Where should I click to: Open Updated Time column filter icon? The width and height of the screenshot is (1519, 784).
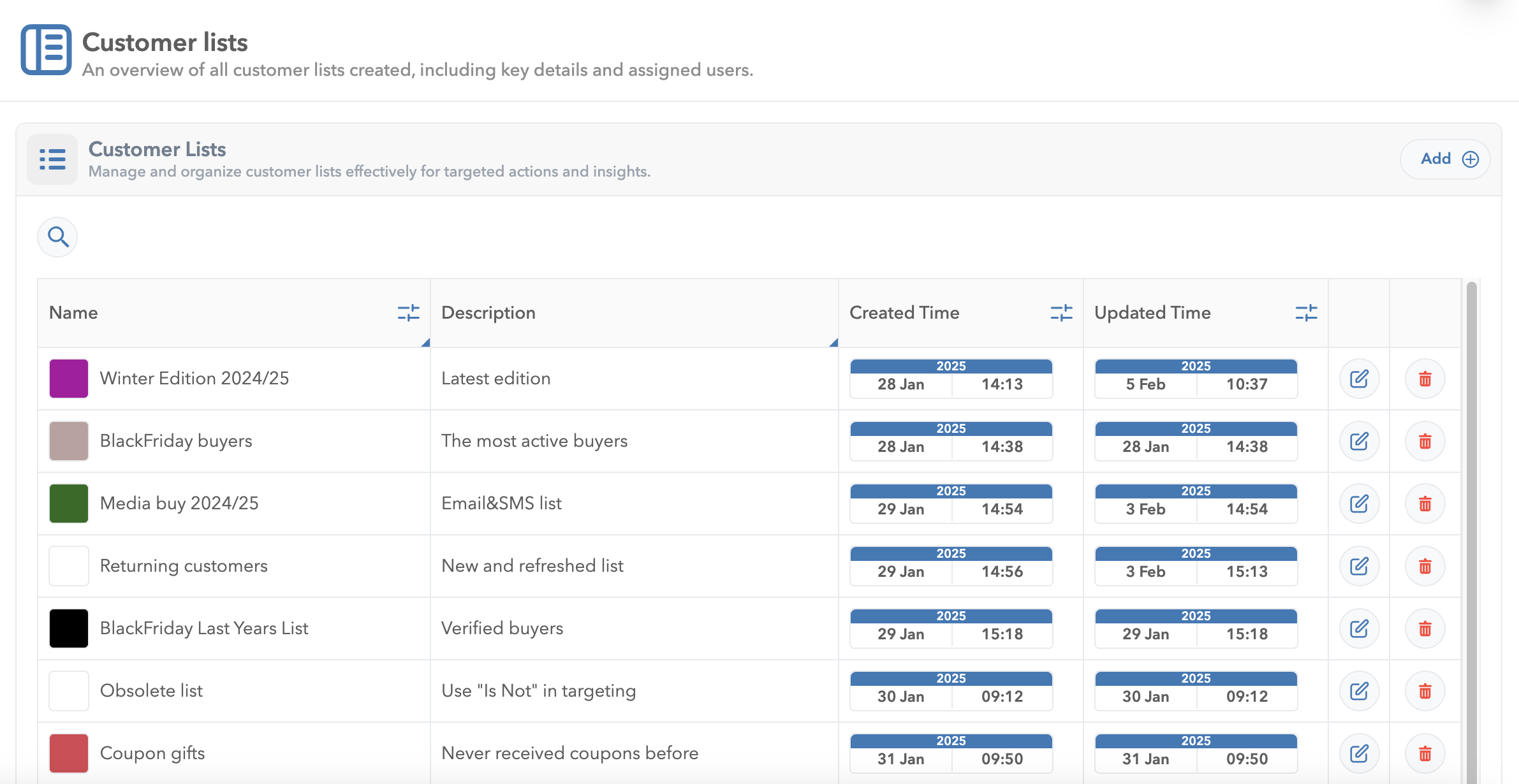click(1306, 313)
